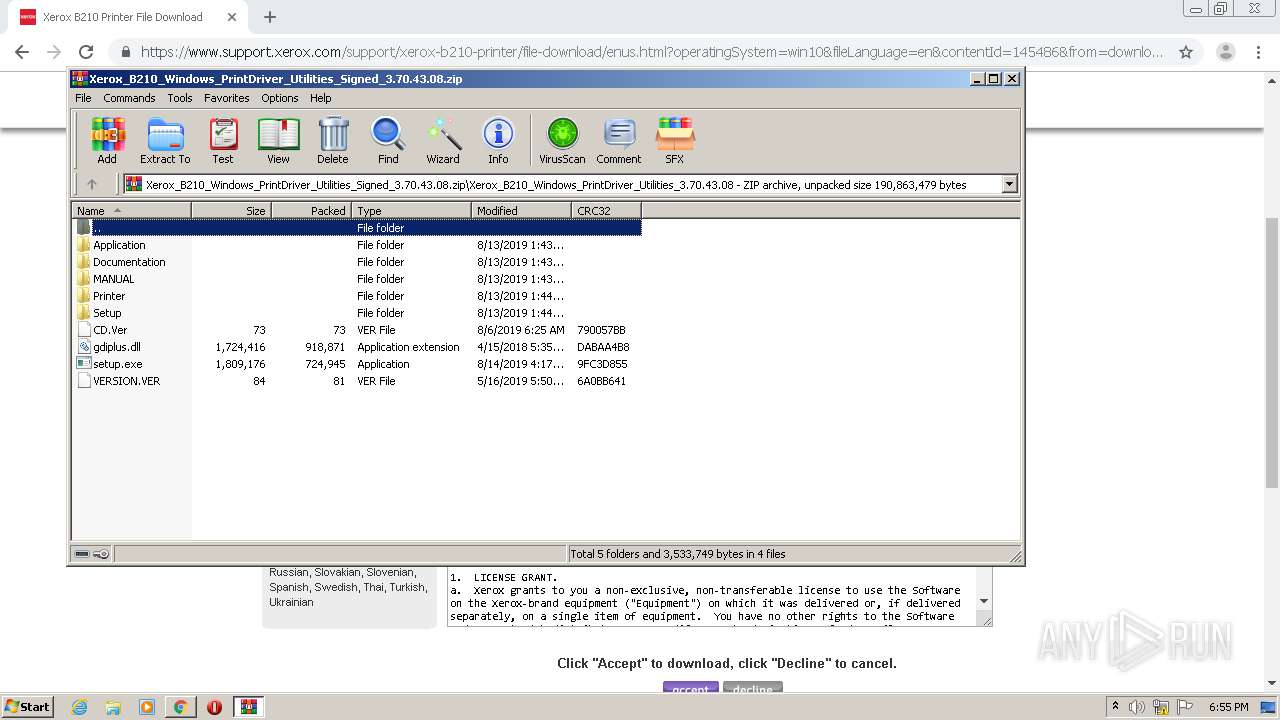Bookmark this page with the star icon
Viewport: 1280px width, 720px height.
pyautogui.click(x=1186, y=52)
